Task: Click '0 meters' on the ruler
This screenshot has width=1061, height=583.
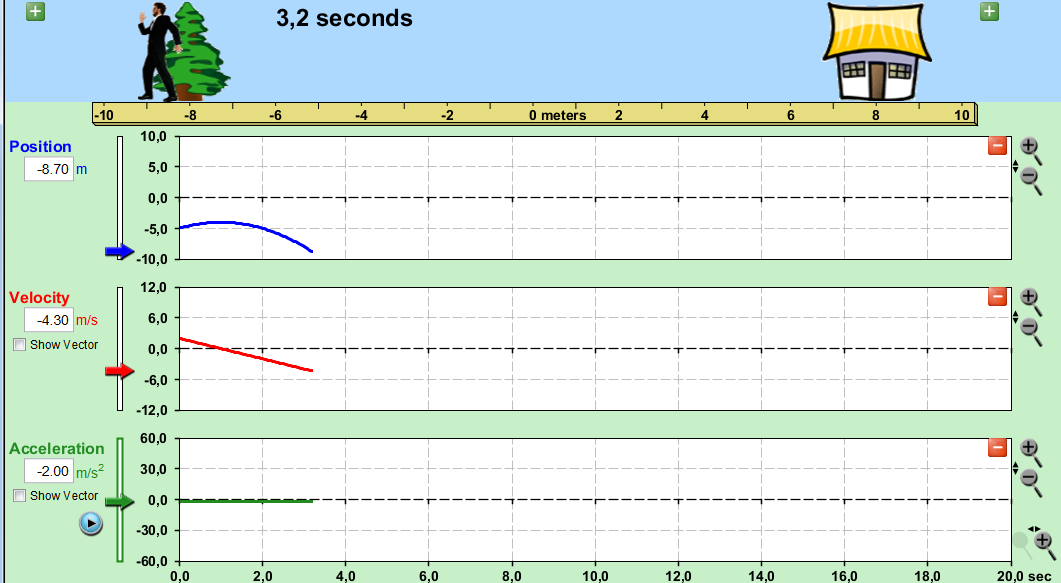Action: tap(558, 115)
